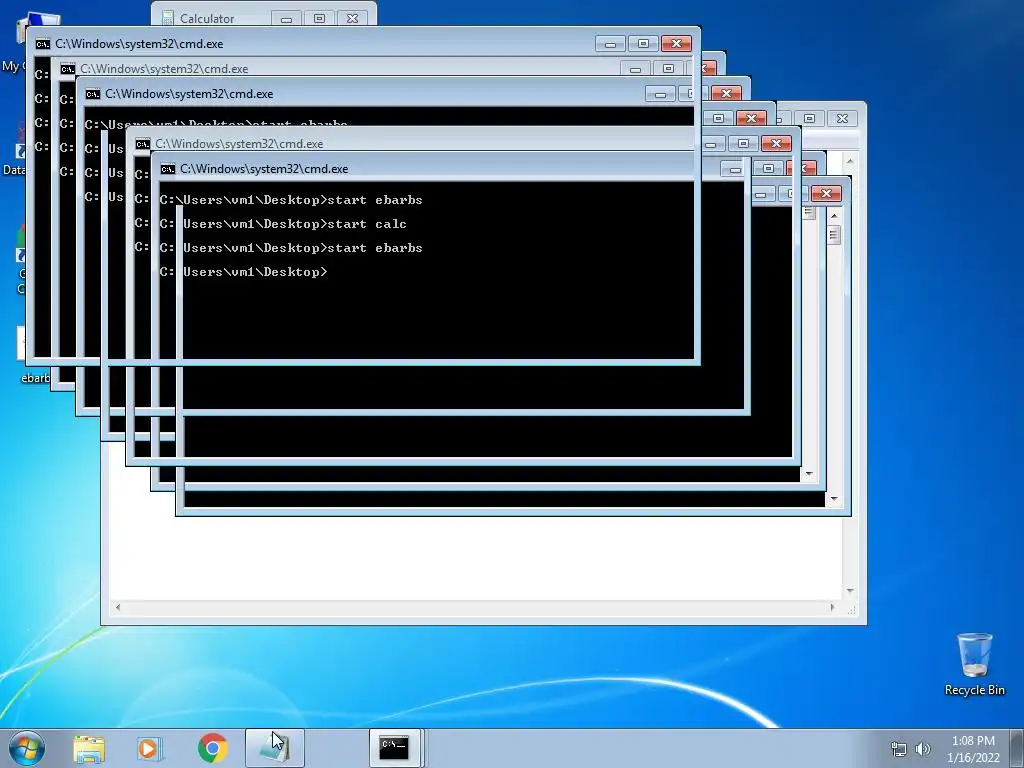Close the white background window with gray X
Screen dimensions: 1024x768
[842, 118]
